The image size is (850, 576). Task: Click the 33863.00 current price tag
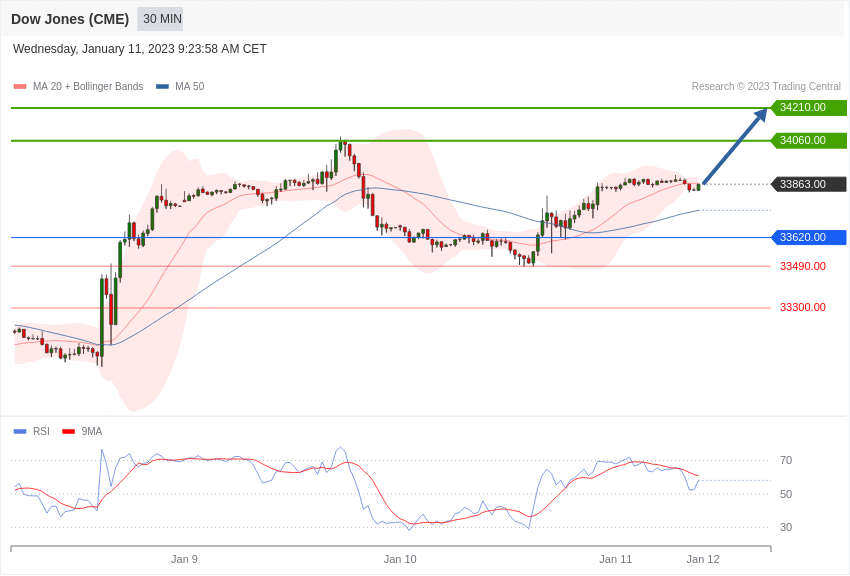click(808, 184)
